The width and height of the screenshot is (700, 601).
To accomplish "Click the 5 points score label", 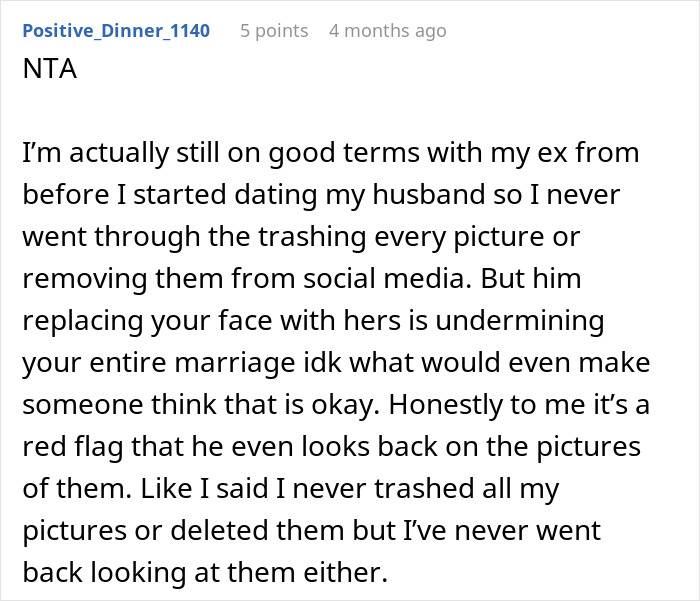I will click(274, 31).
